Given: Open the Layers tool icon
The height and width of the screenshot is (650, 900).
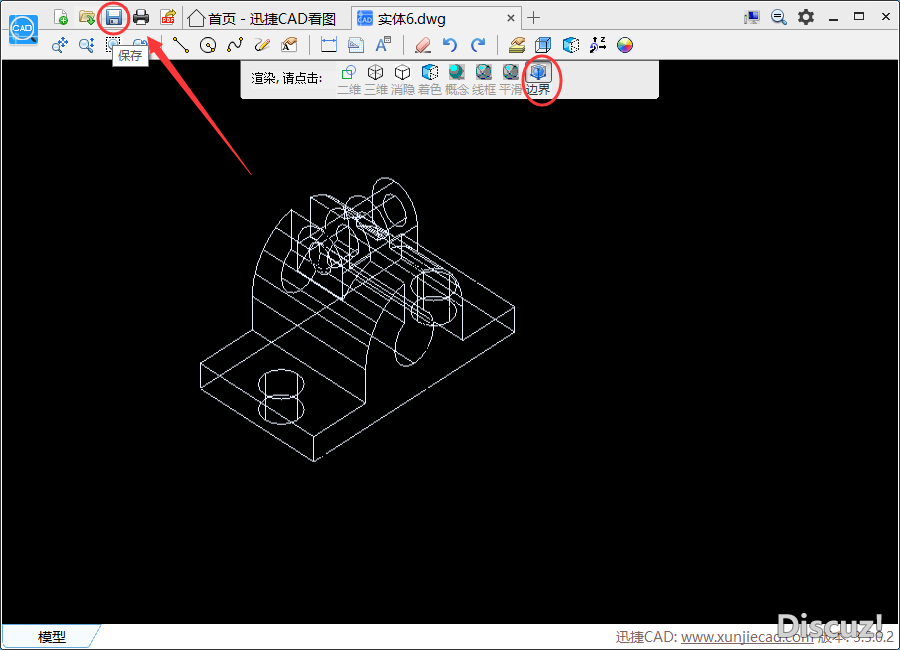Looking at the screenshot, I should [x=516, y=45].
